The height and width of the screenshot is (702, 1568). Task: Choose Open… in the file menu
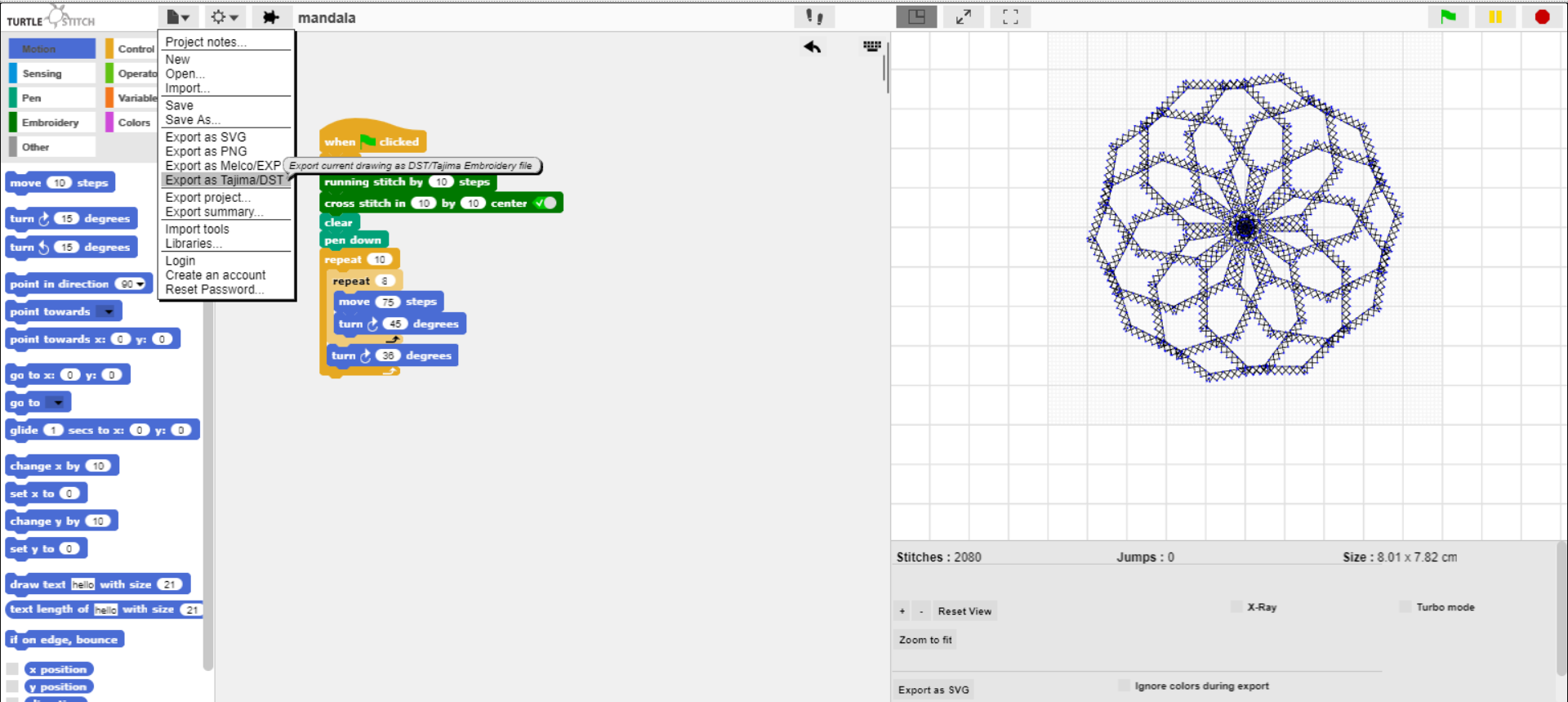(185, 74)
